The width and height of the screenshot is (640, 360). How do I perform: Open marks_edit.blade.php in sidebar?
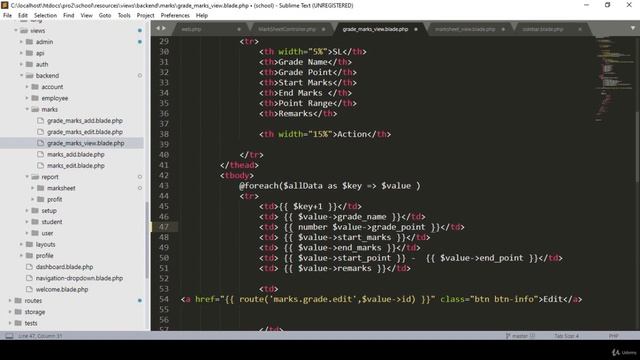pyautogui.click(x=76, y=166)
